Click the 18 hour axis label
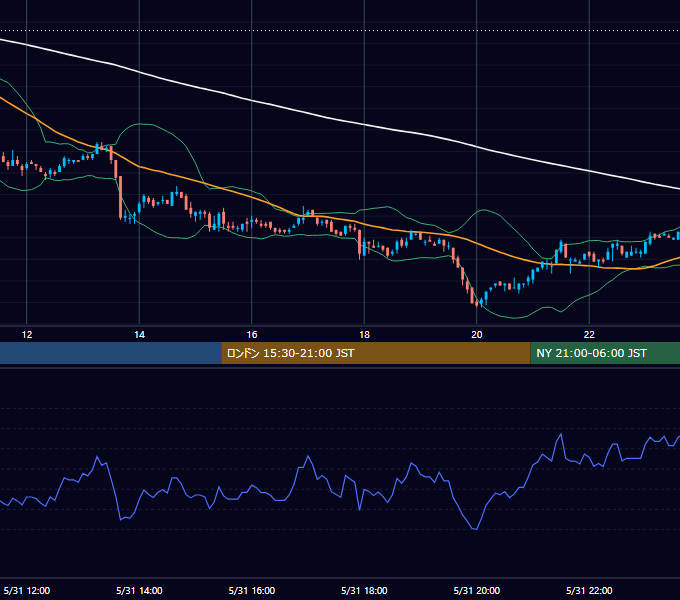 tap(364, 335)
